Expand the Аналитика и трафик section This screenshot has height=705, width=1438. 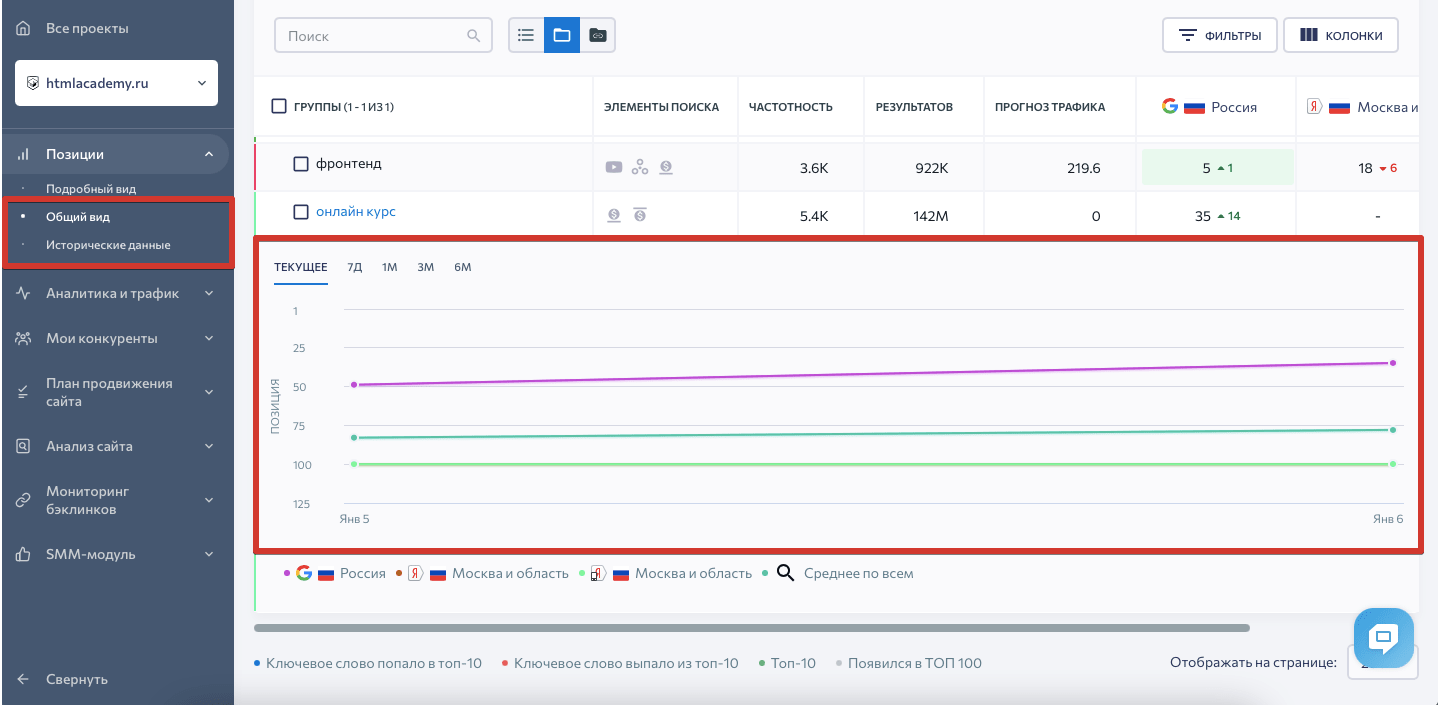pos(209,294)
